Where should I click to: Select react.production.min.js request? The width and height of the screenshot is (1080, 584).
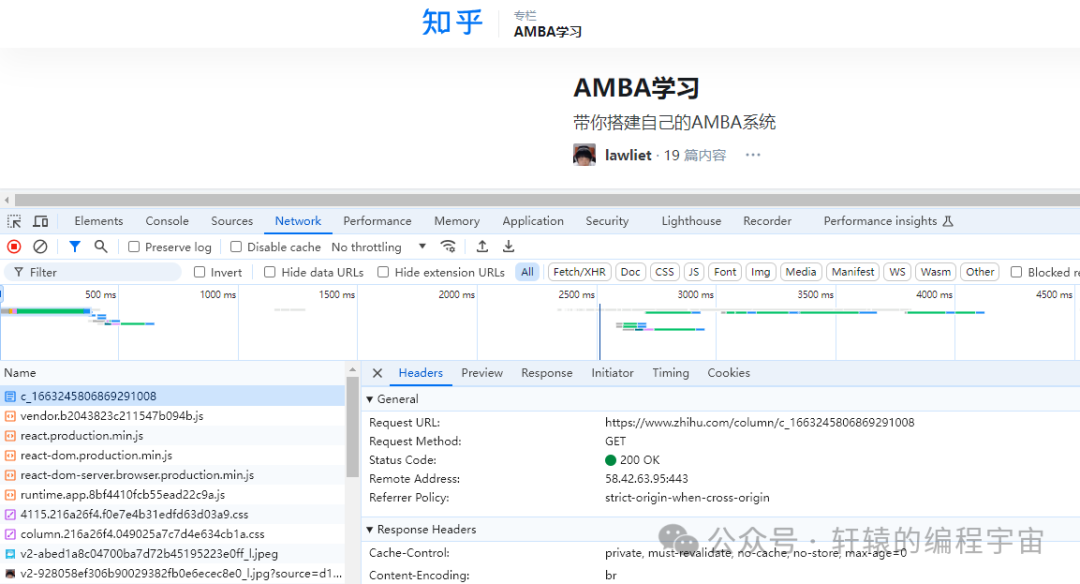click(x=172, y=435)
